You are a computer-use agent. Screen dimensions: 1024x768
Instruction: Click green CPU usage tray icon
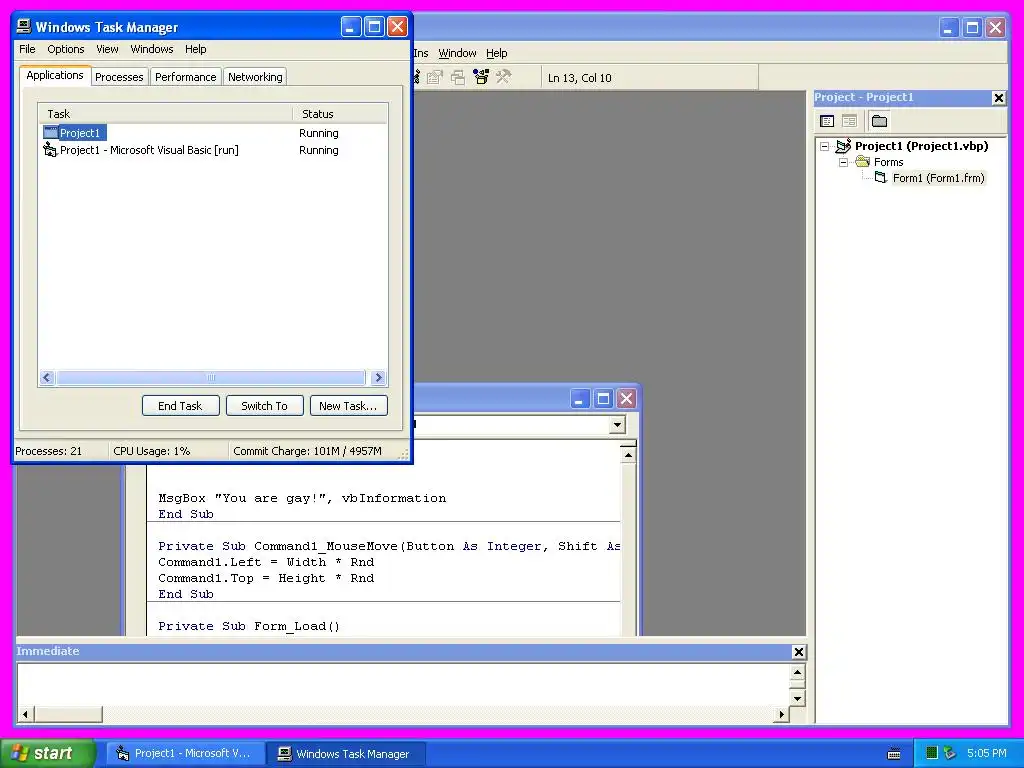pyautogui.click(x=932, y=753)
